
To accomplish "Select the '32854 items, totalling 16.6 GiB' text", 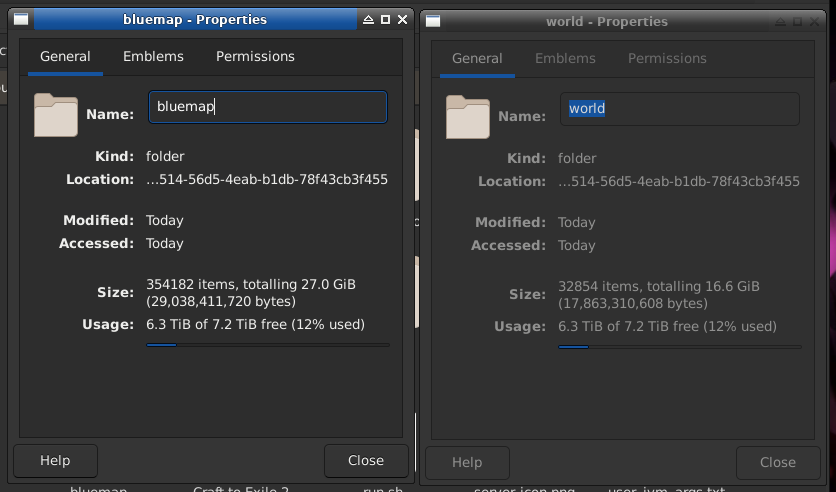I will [658, 286].
